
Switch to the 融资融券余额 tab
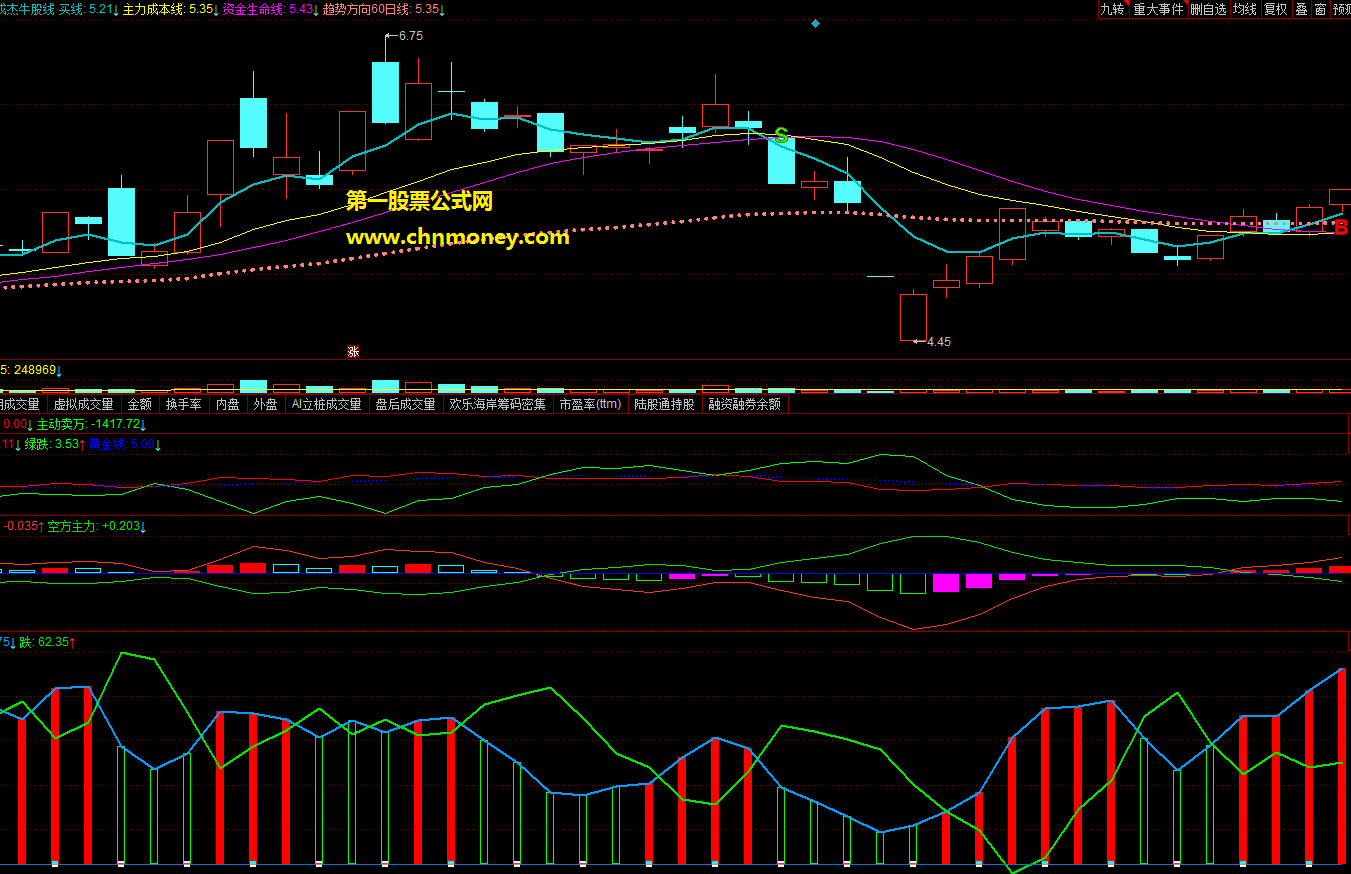(x=745, y=405)
